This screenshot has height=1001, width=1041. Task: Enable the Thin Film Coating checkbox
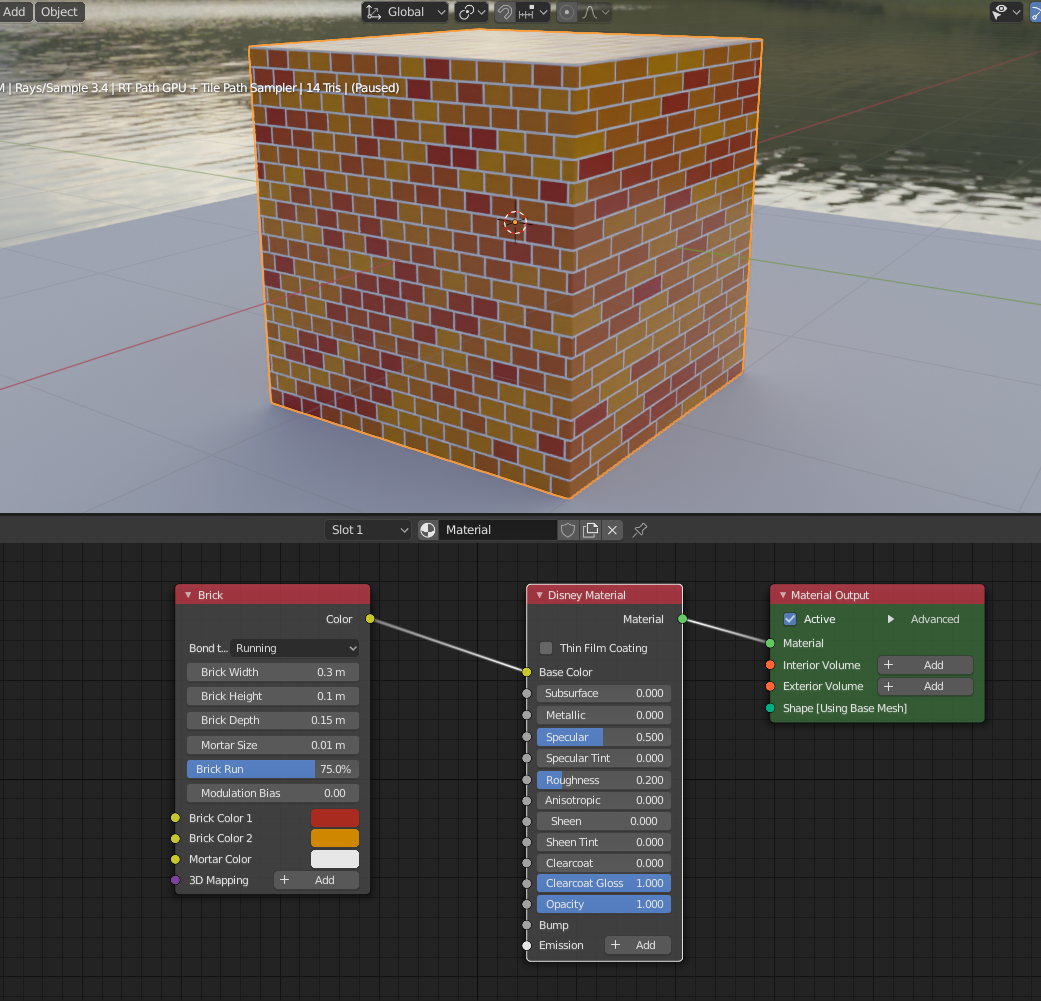tap(546, 648)
